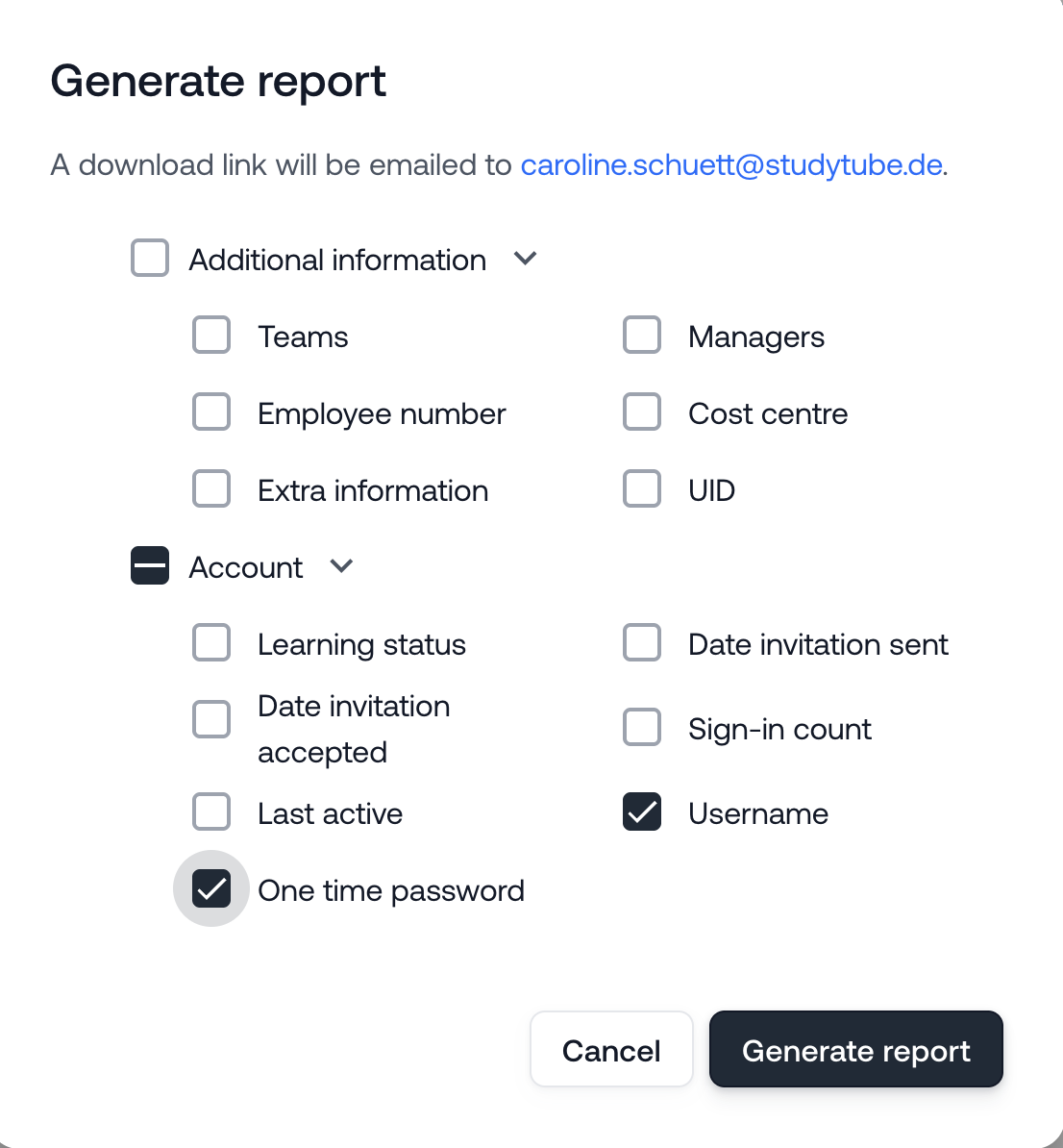Viewport: 1063px width, 1148px height.
Task: Check the Additional information group checkbox
Action: click(150, 258)
